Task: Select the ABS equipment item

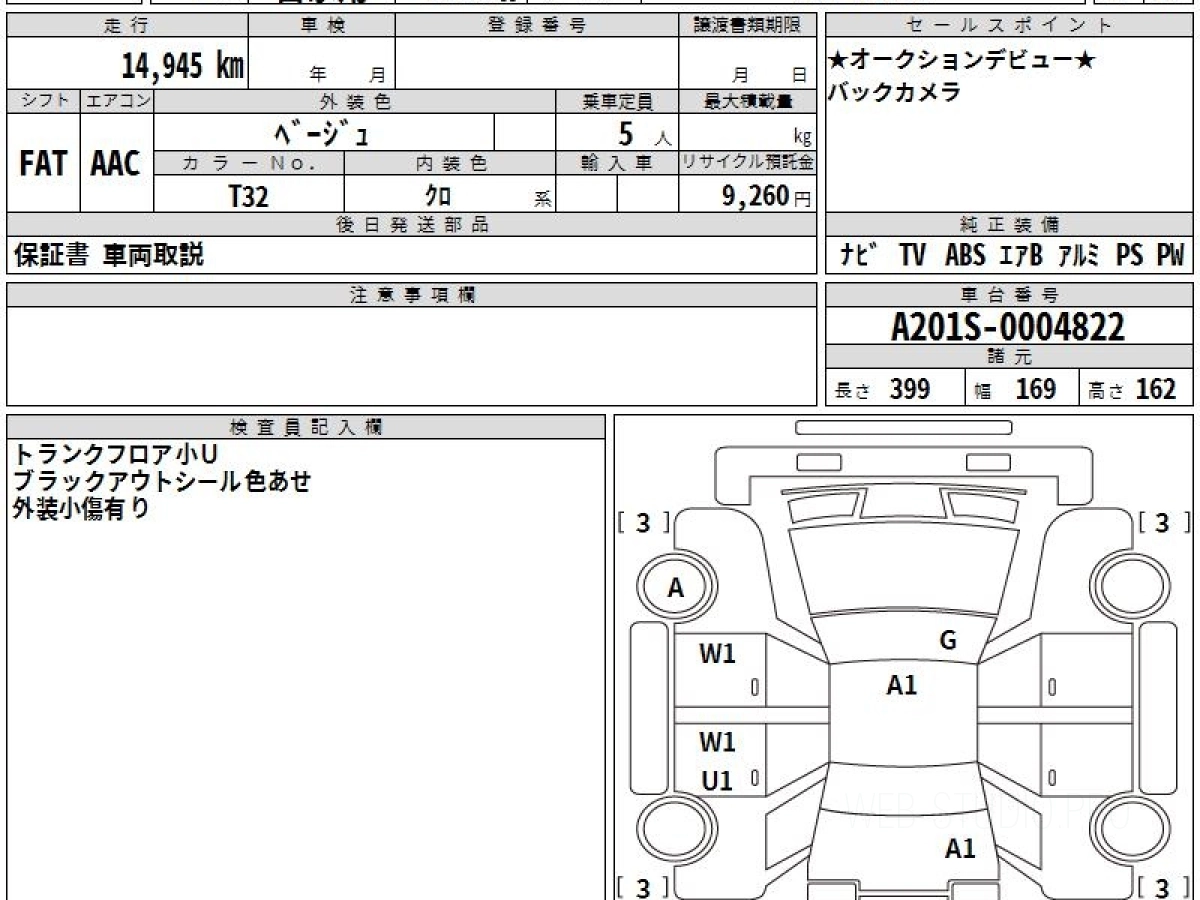Action: click(965, 256)
